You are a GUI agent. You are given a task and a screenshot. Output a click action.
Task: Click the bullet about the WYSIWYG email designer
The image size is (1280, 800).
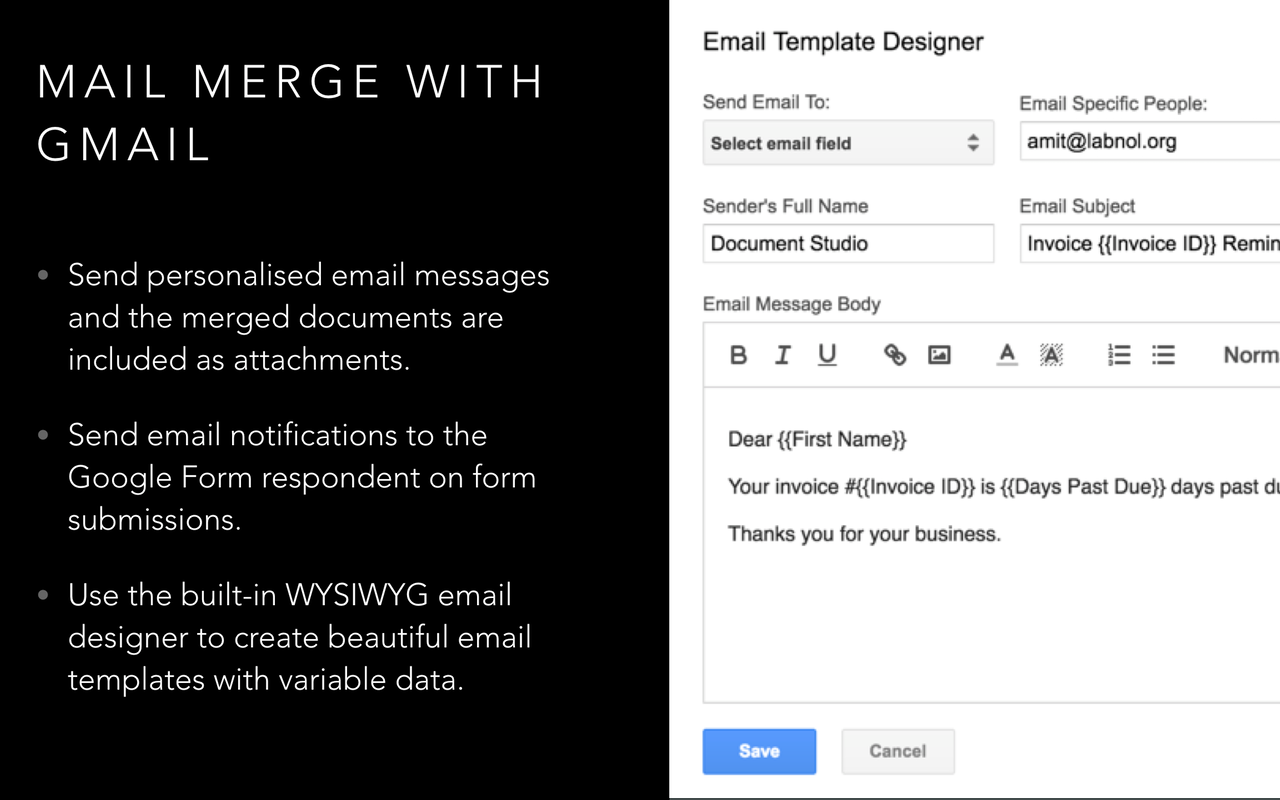click(x=299, y=637)
